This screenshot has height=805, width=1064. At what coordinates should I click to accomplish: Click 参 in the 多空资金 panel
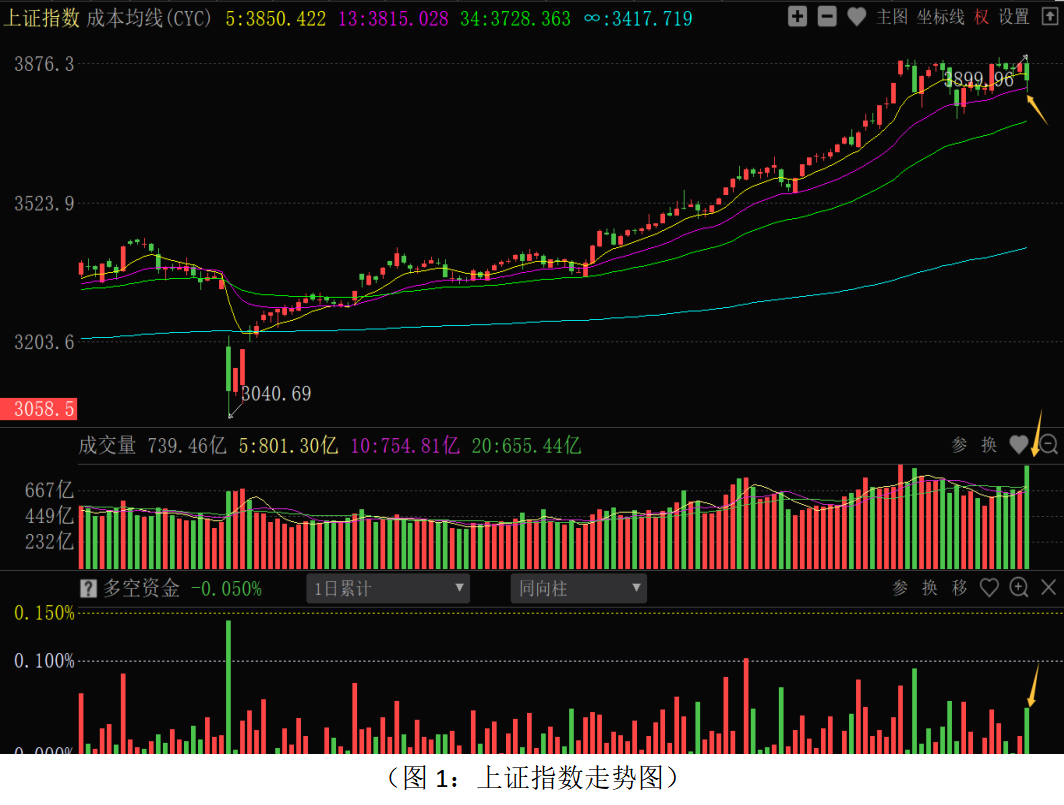[900, 588]
